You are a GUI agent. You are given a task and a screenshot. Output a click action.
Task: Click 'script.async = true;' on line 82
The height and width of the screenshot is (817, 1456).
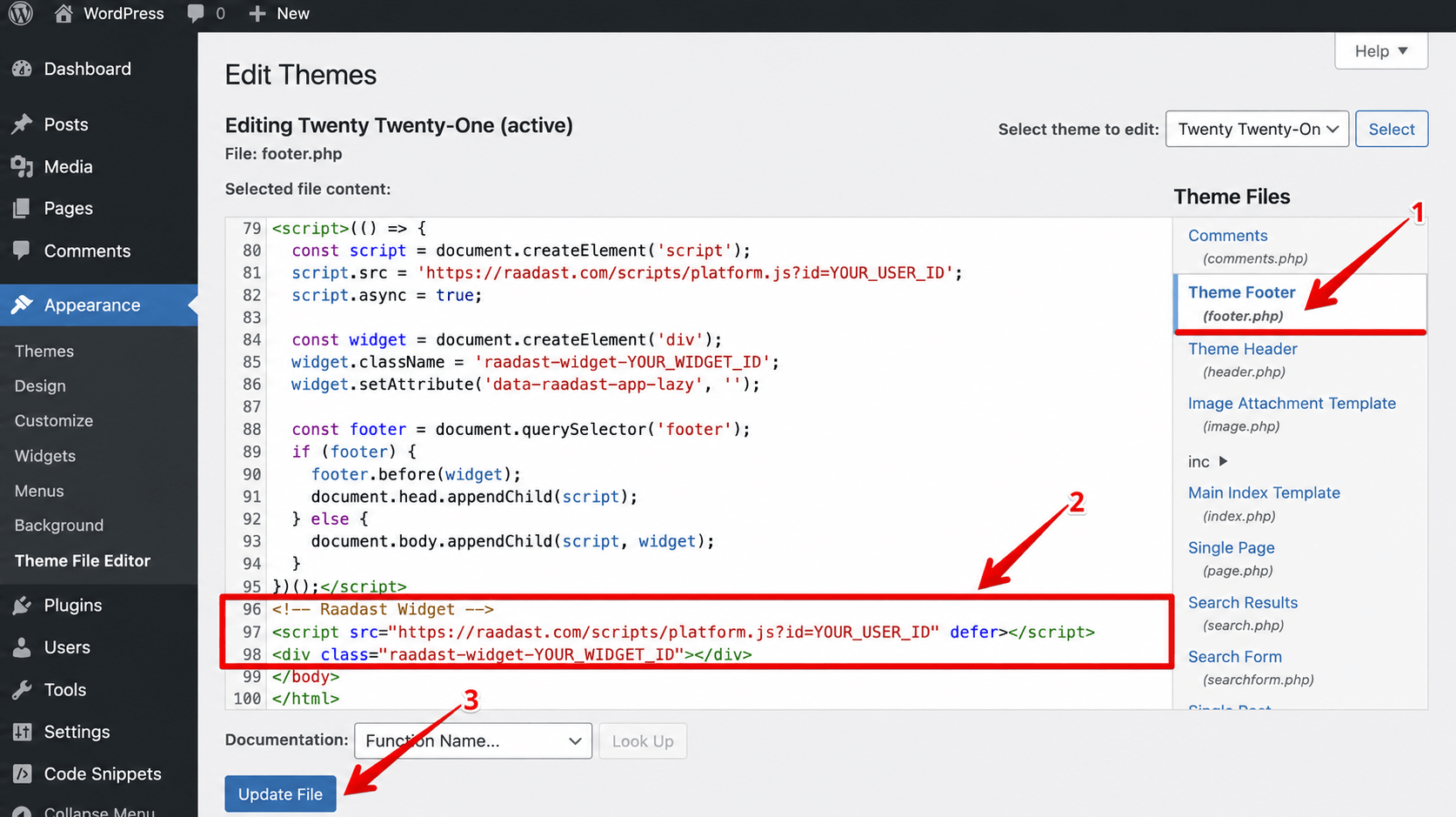coord(387,295)
